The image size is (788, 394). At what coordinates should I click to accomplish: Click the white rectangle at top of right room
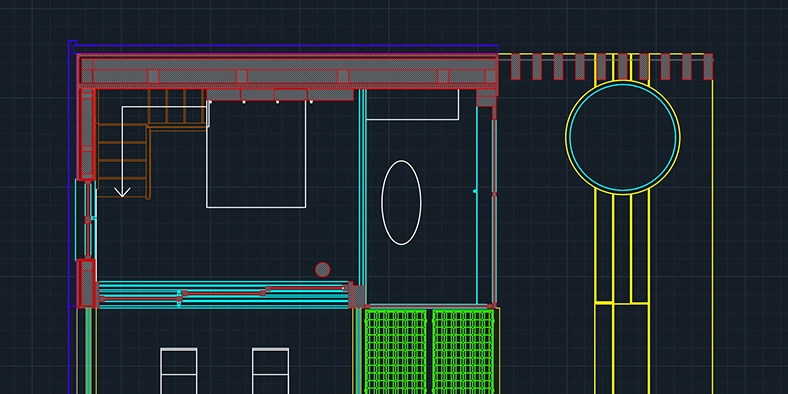(413, 105)
